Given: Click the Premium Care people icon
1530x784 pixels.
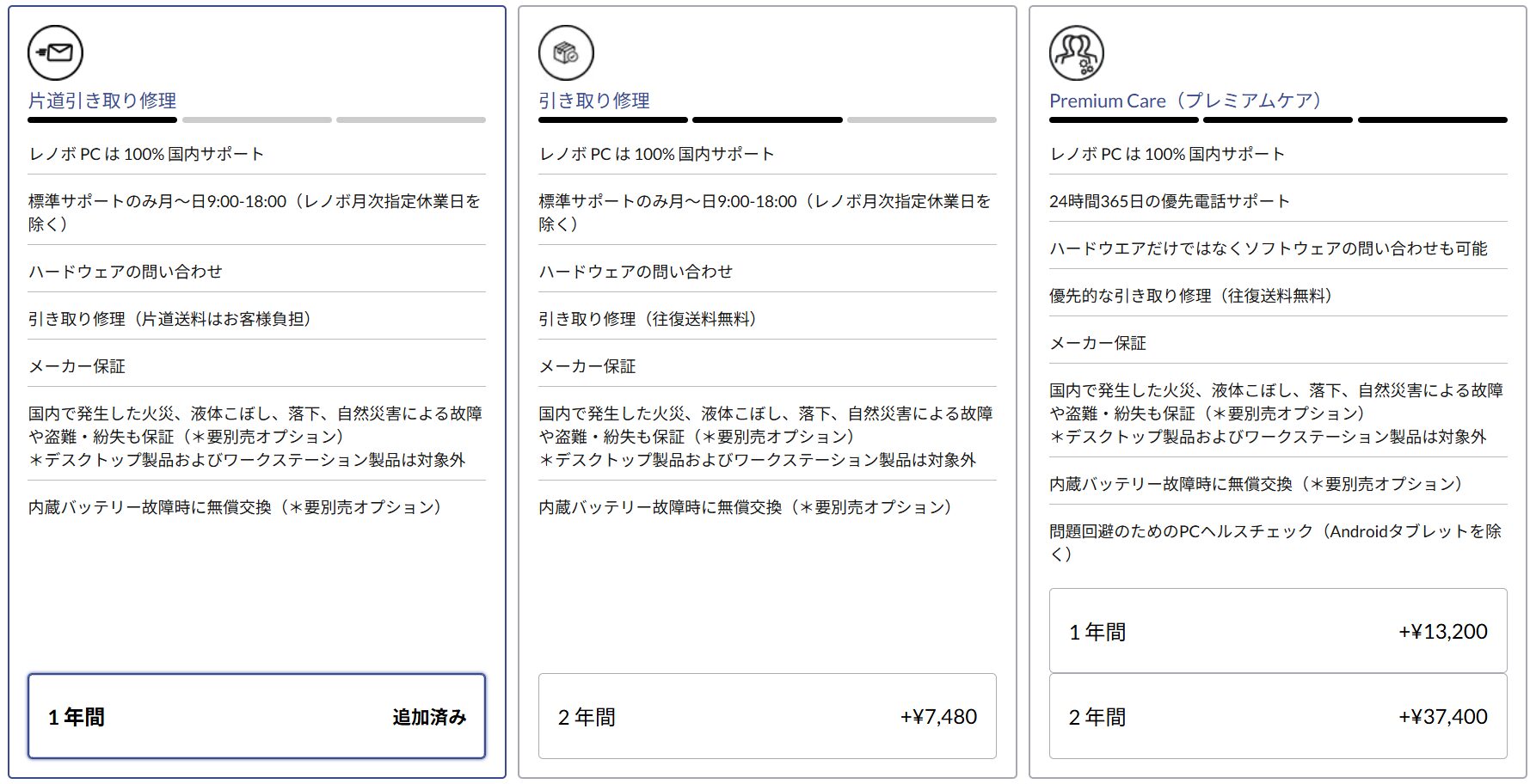Looking at the screenshot, I should tap(1077, 53).
